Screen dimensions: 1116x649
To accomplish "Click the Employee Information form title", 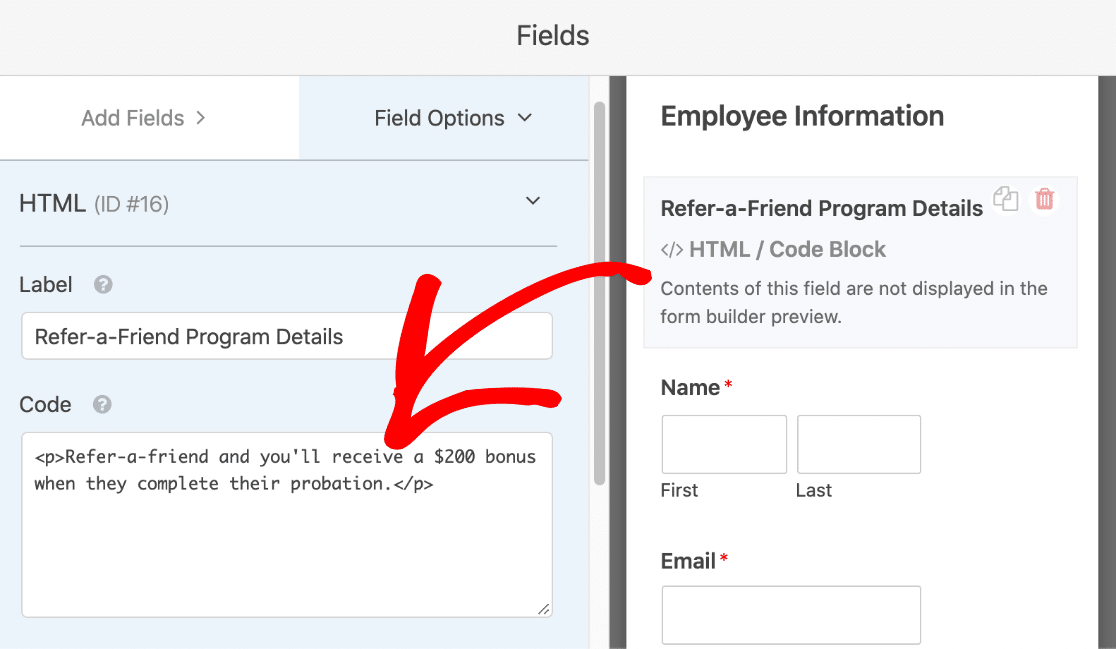I will 802,116.
